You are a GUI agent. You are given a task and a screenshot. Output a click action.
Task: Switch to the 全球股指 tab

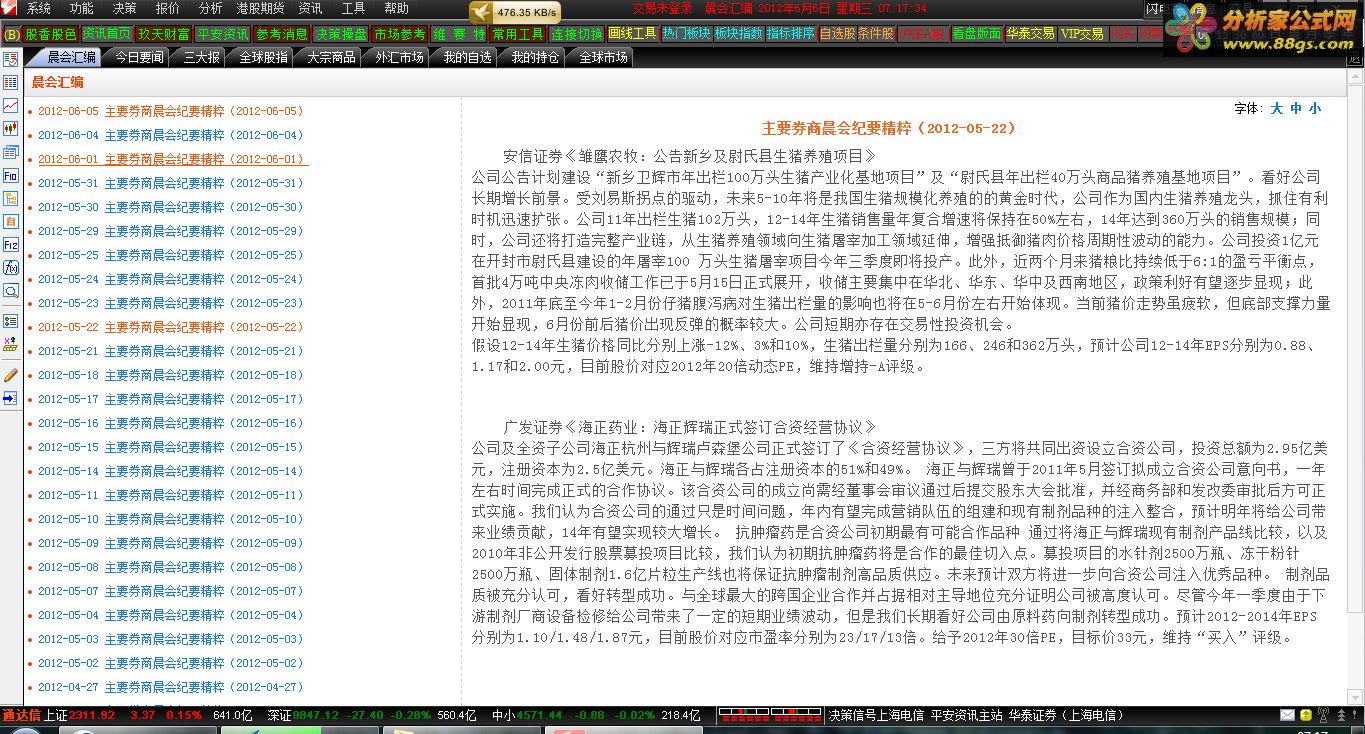[263, 57]
